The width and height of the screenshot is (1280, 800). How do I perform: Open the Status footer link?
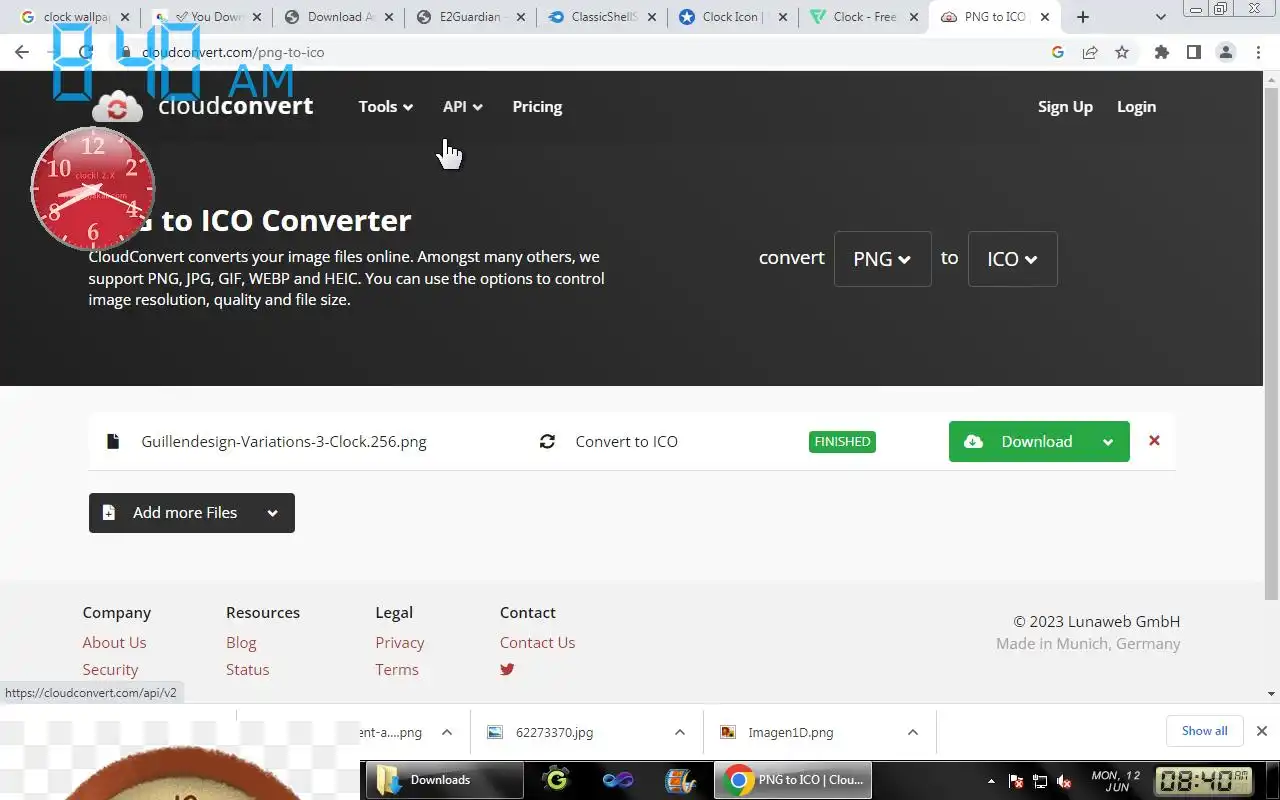point(247,669)
